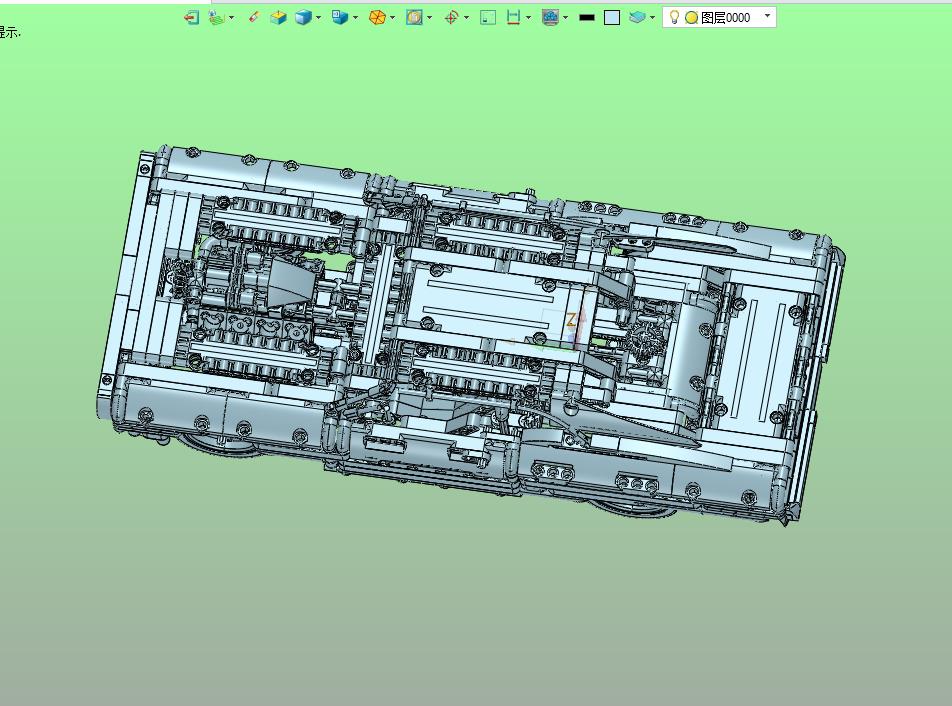Click the orange polyhedron mesh icon

point(377,18)
